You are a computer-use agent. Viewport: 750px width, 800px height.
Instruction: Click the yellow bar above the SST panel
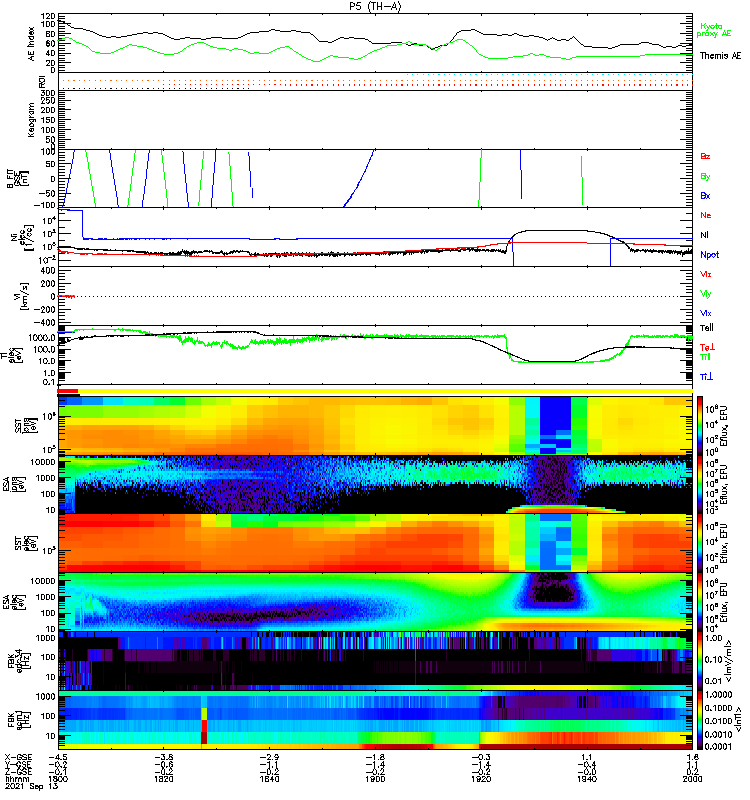pyautogui.click(x=385, y=391)
